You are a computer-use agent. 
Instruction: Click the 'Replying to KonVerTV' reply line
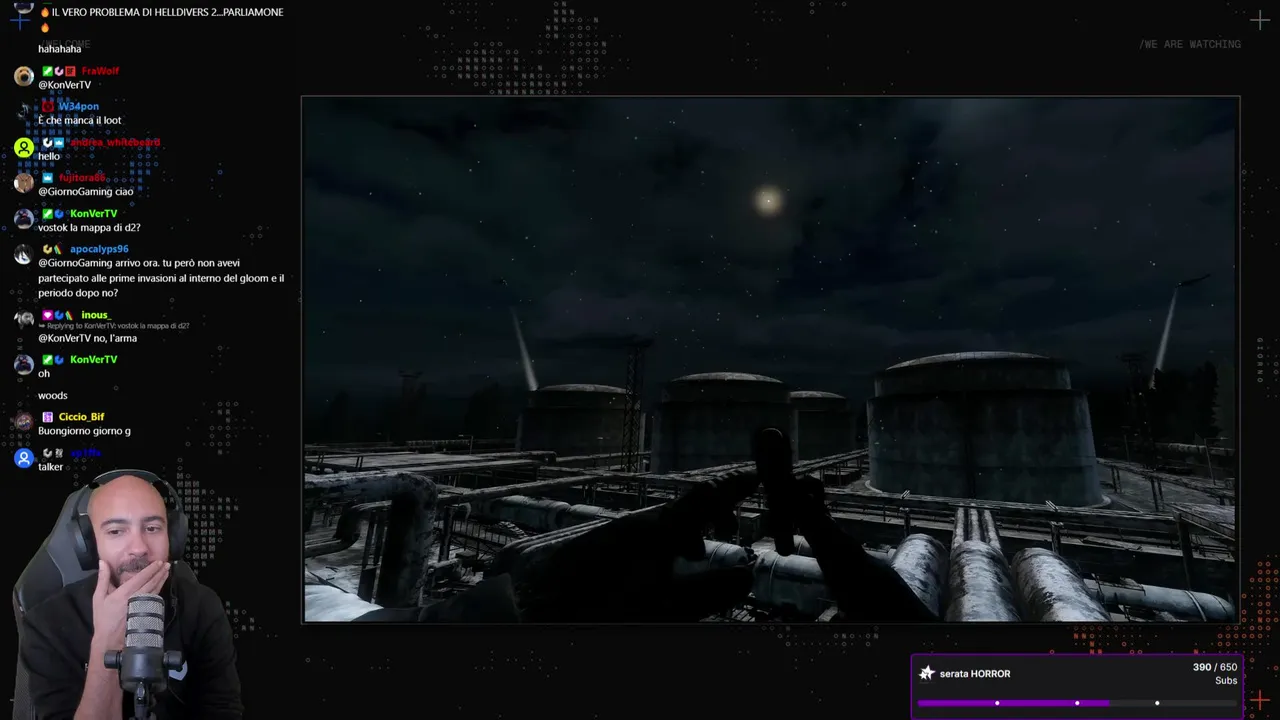(x=114, y=326)
